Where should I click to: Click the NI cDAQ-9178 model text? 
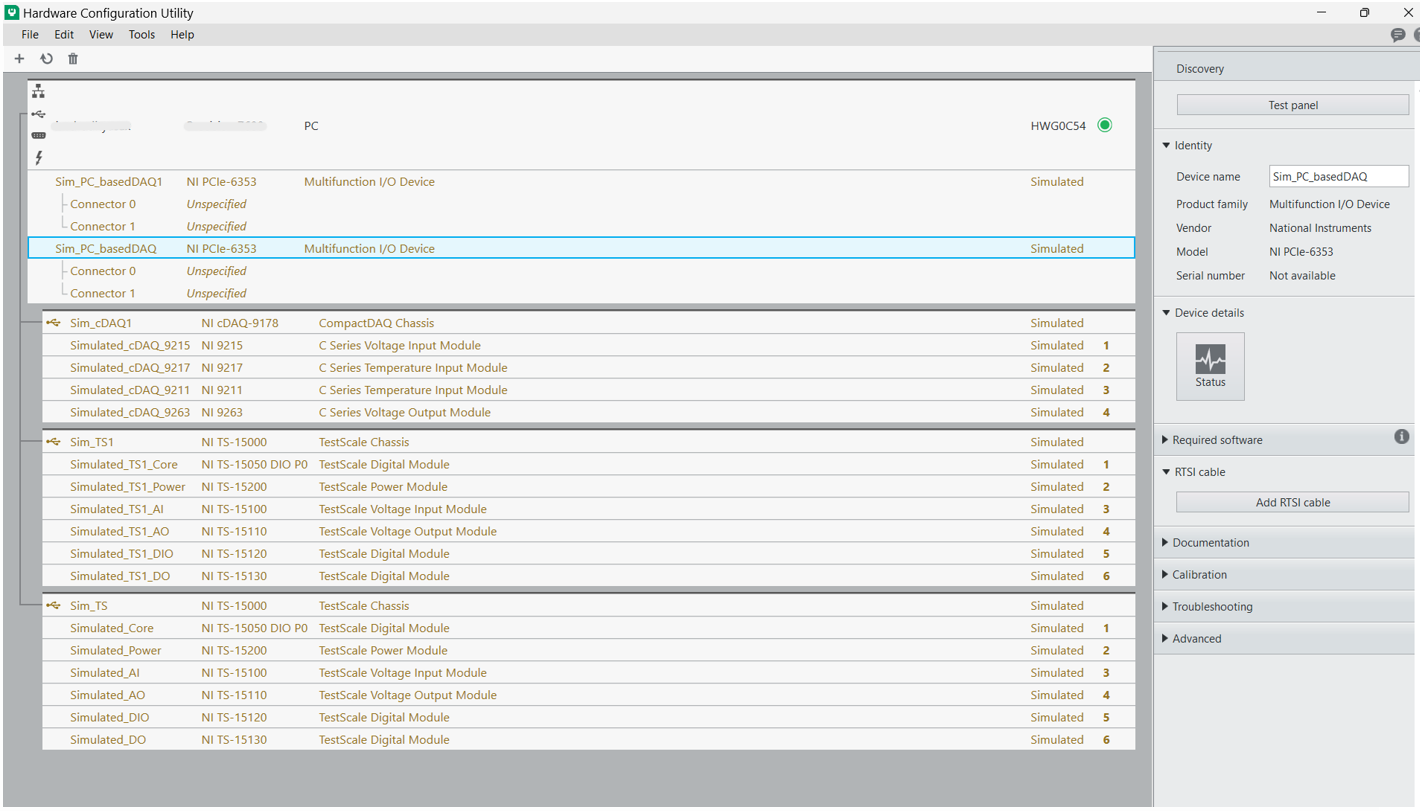[240, 323]
